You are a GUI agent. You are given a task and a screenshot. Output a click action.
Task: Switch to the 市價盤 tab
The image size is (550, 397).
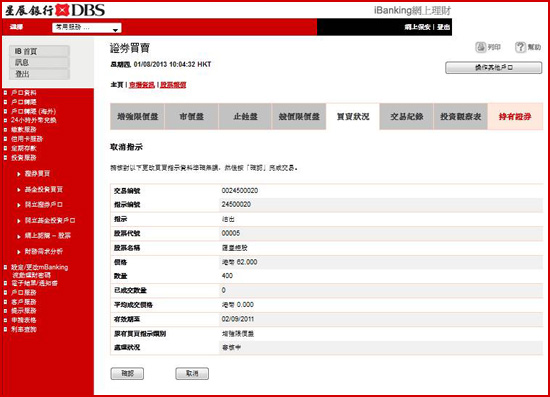coord(192,116)
